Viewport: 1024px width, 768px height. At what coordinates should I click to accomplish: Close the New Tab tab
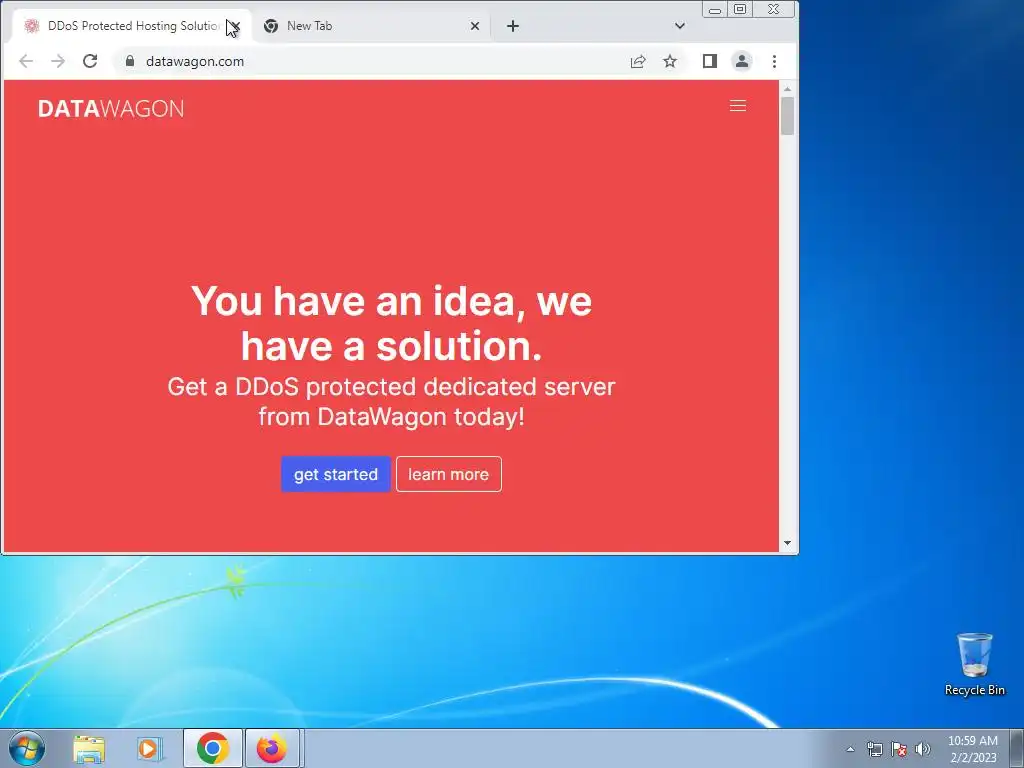tap(475, 26)
